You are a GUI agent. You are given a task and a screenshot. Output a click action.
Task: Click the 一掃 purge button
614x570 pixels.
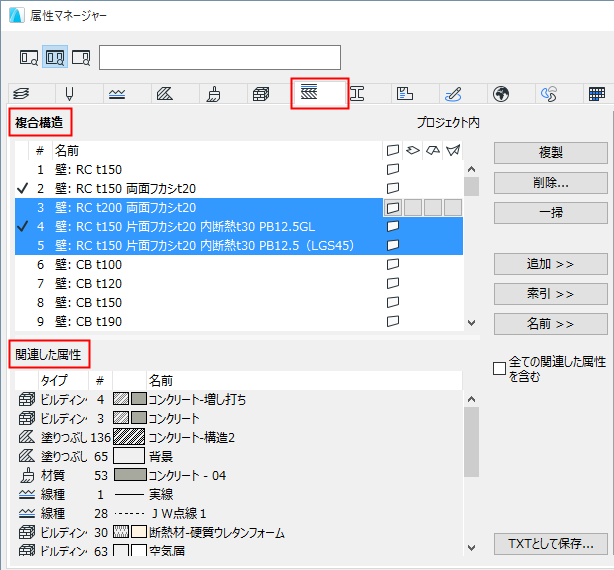pos(551,213)
